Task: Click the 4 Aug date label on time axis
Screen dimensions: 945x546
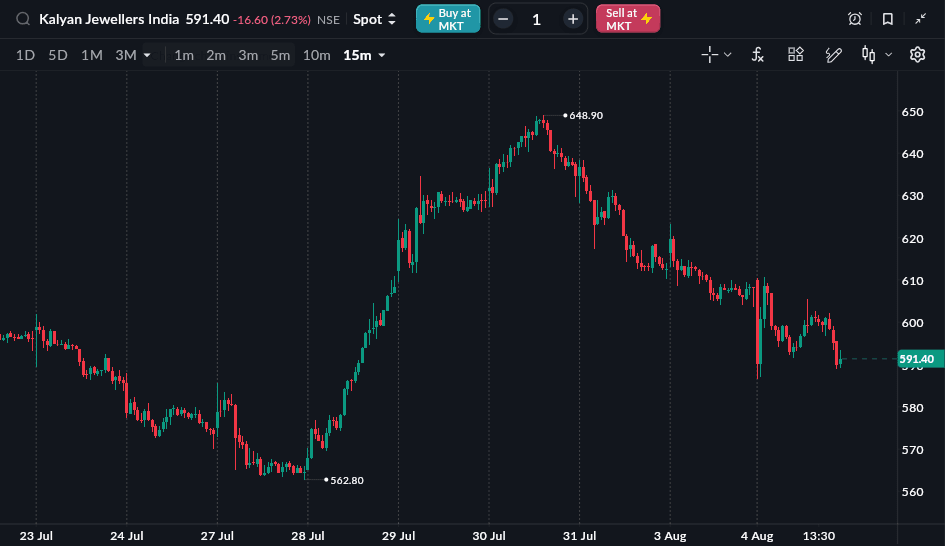Action: click(757, 536)
